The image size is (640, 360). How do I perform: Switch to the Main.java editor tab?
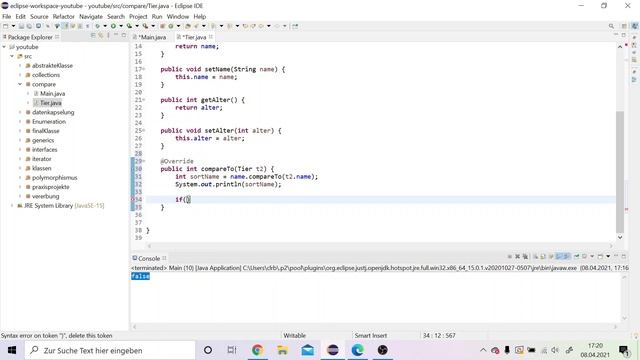(x=150, y=37)
